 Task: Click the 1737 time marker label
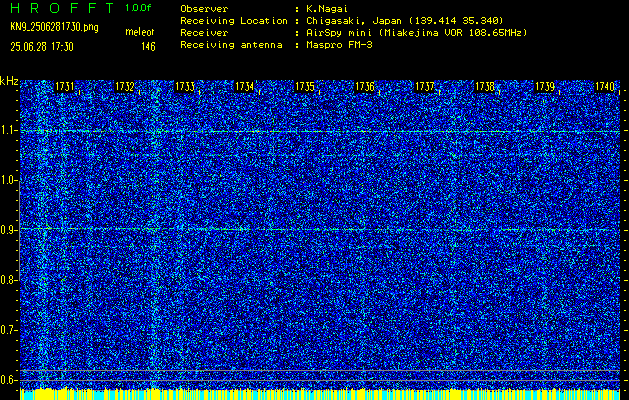point(424,87)
